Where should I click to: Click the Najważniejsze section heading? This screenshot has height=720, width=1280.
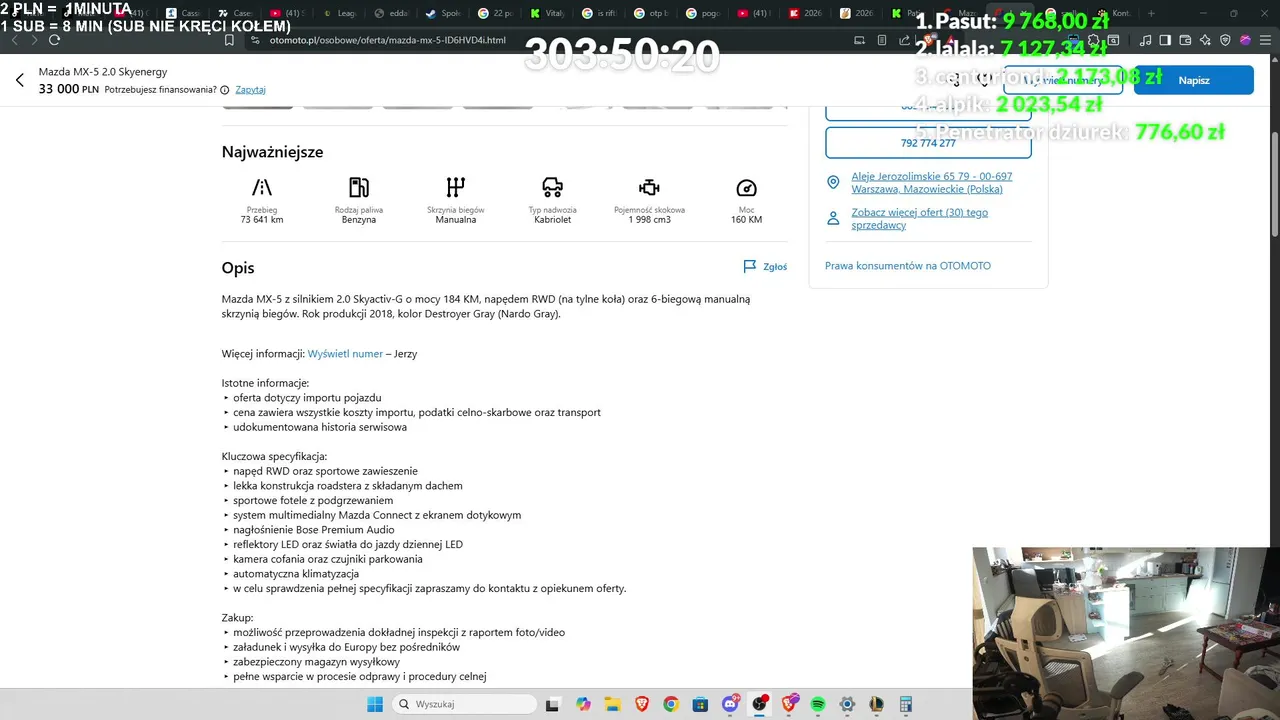pos(272,152)
